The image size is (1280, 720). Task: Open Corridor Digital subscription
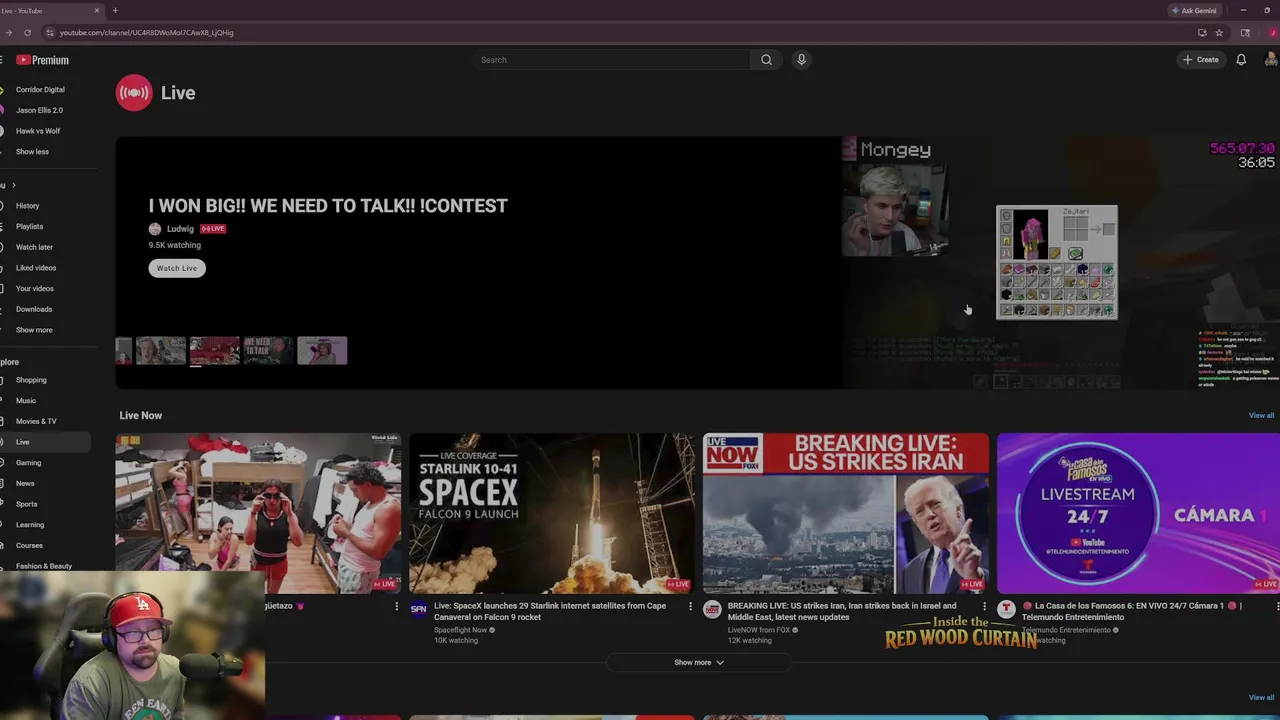(x=40, y=90)
